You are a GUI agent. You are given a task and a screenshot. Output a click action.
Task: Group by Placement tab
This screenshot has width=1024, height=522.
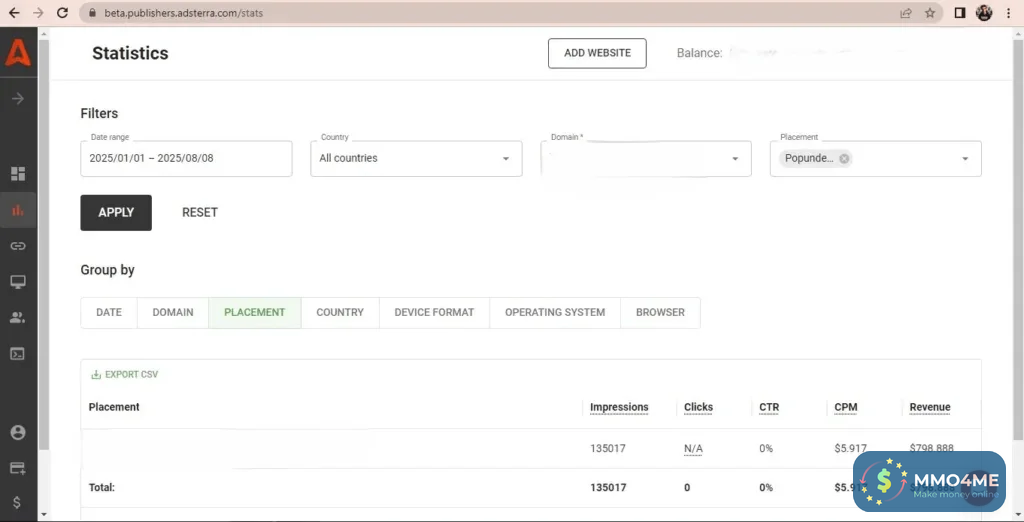click(255, 312)
